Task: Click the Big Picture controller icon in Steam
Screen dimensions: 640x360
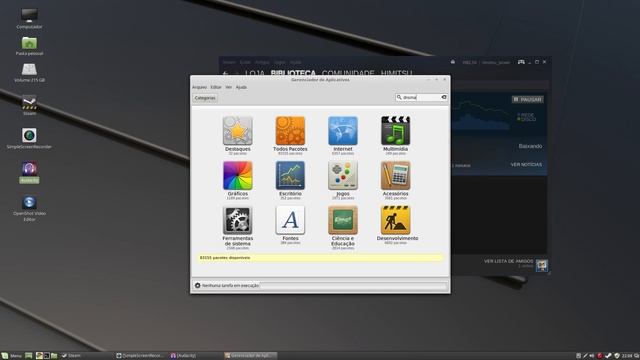Action: click(521, 62)
